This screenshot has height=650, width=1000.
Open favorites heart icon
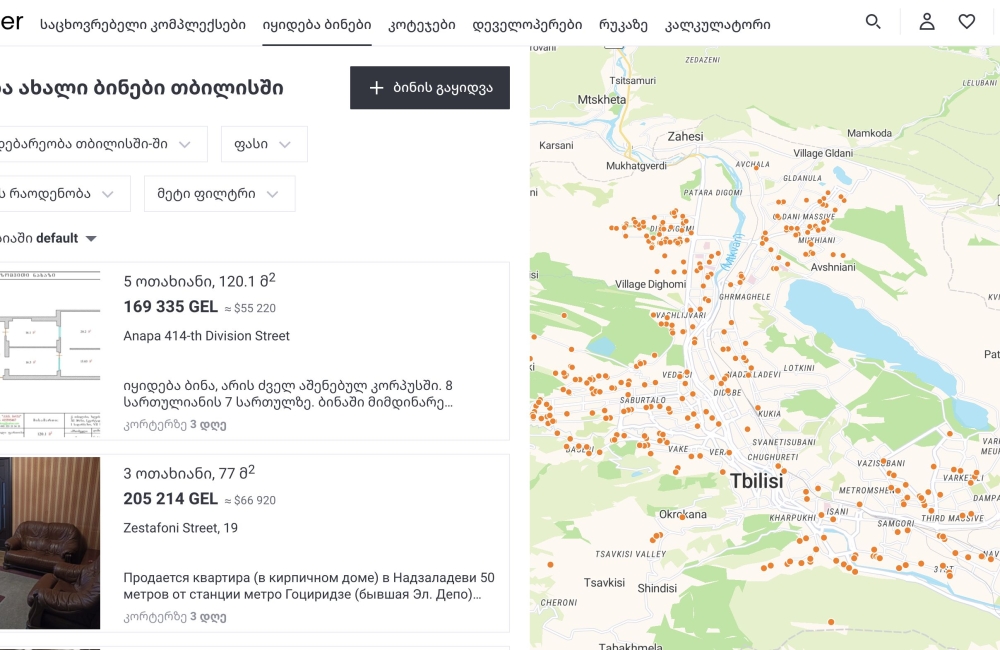966,22
